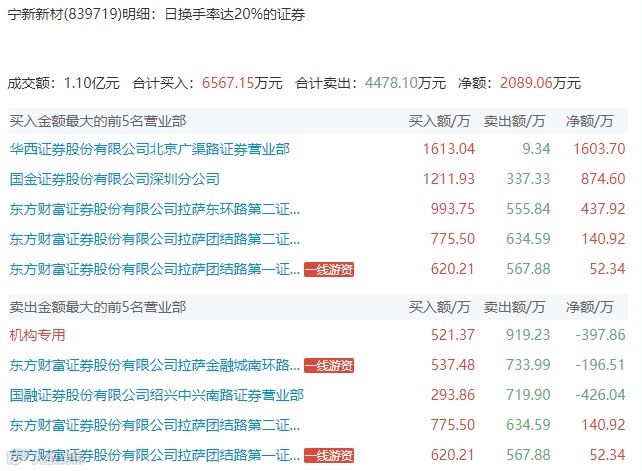Select the buy amount 993.75
This screenshot has height=471, width=642.
coord(453,209)
